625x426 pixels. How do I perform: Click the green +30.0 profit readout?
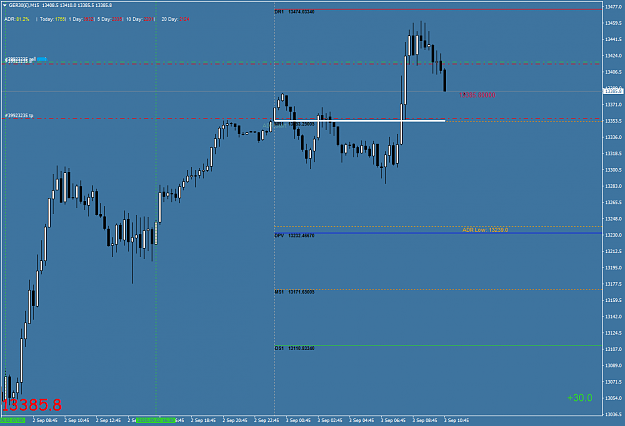[x=580, y=398]
